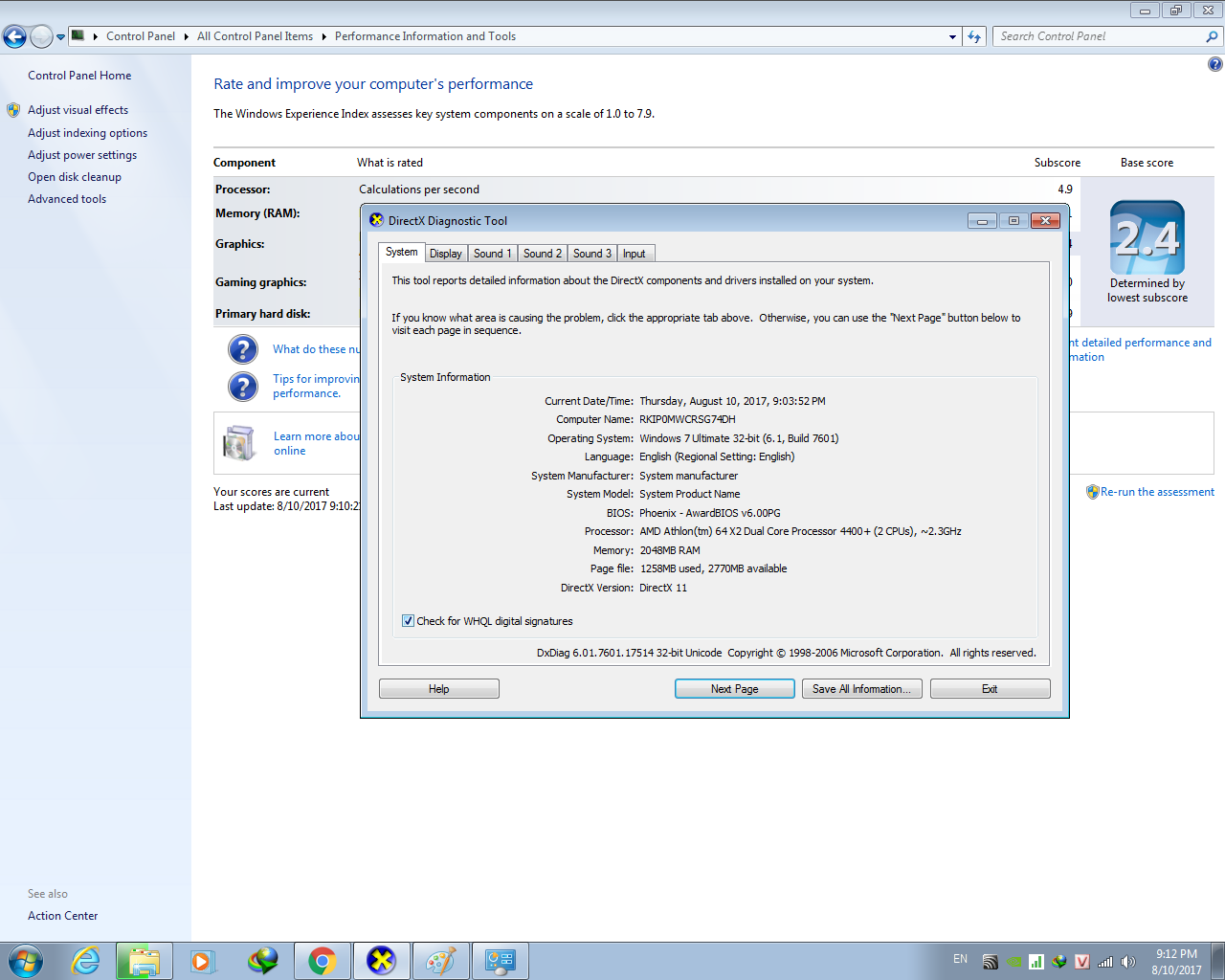Click the green signal bars tray icon
The height and width of the screenshot is (980, 1225).
[x=1036, y=962]
